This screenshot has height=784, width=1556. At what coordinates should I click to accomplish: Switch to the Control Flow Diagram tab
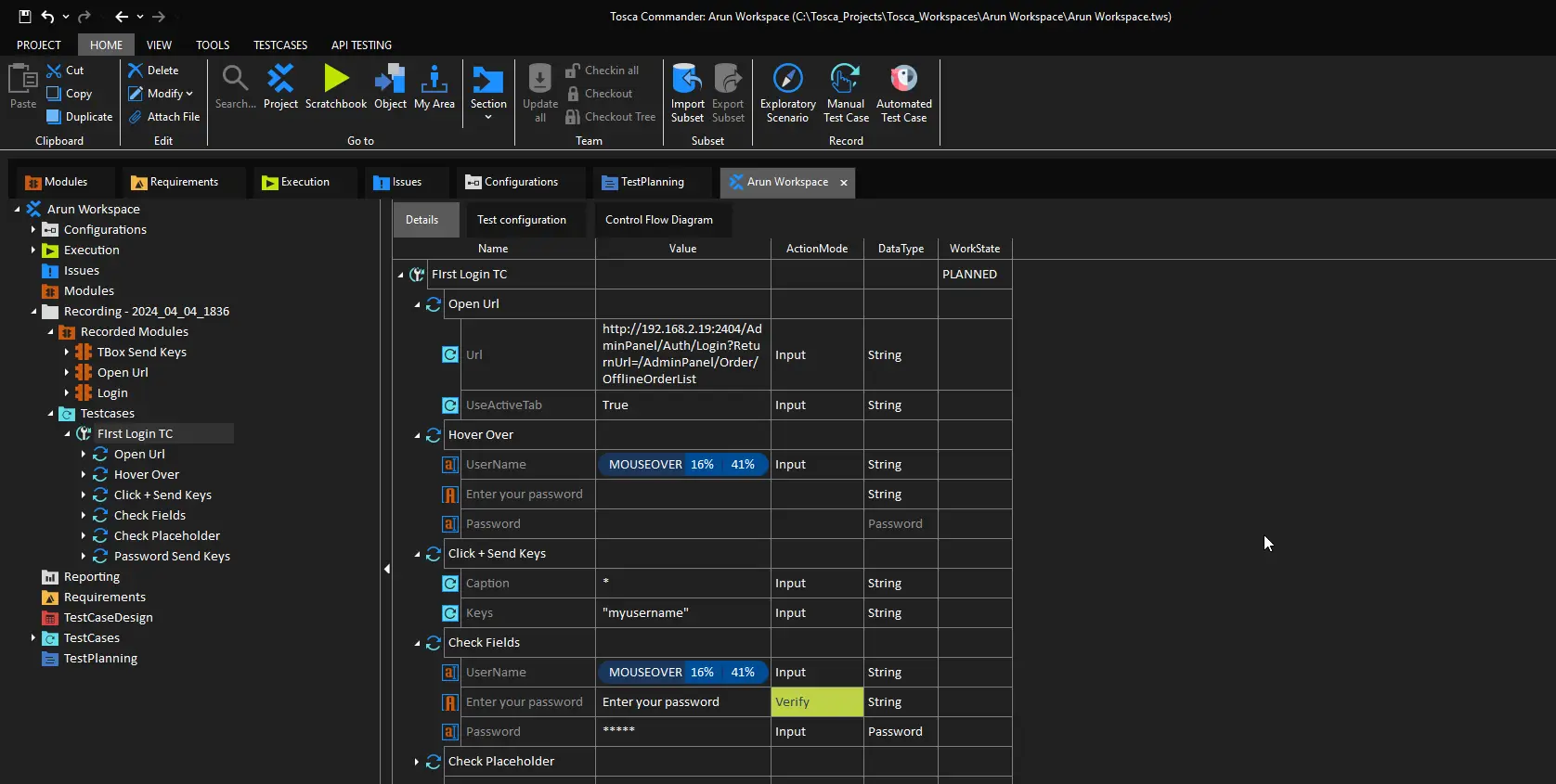click(x=658, y=220)
